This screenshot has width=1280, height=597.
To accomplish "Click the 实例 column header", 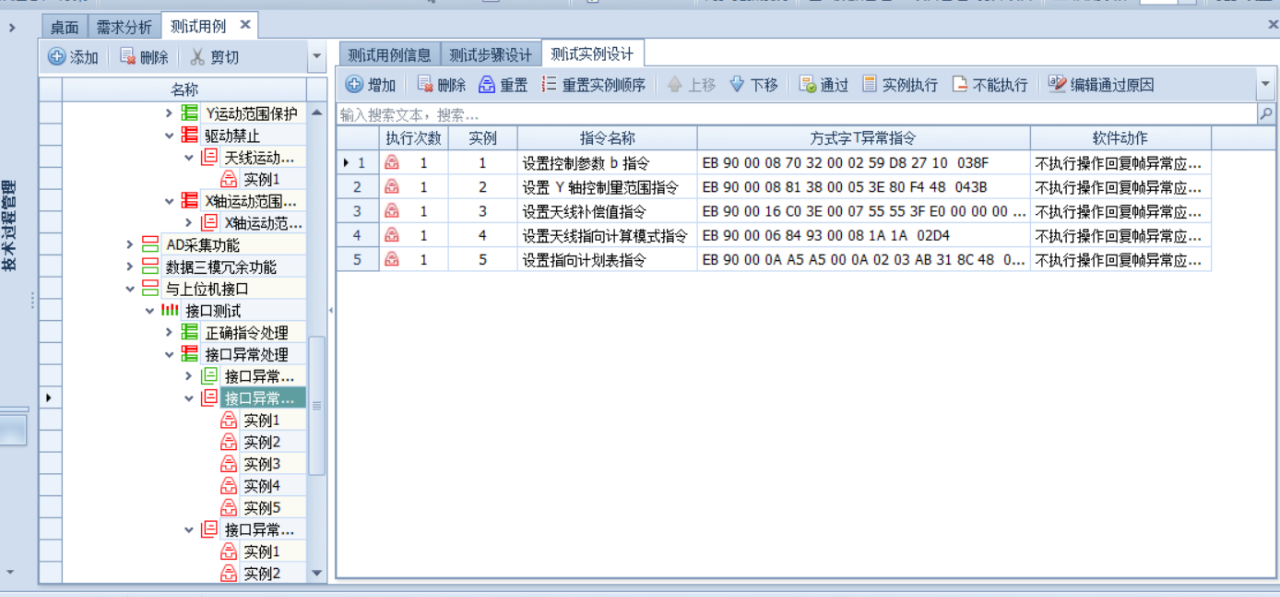I will pos(482,138).
